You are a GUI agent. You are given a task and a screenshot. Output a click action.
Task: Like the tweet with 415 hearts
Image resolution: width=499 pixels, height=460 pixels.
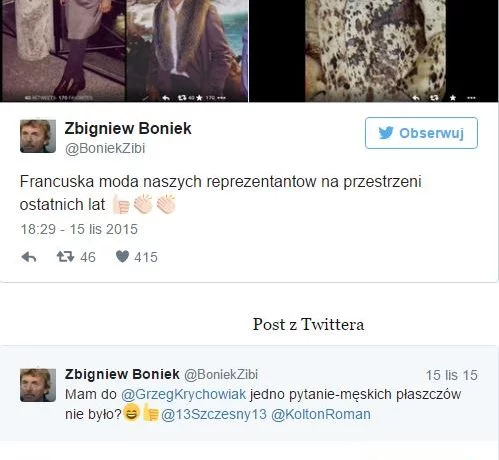(x=122, y=257)
